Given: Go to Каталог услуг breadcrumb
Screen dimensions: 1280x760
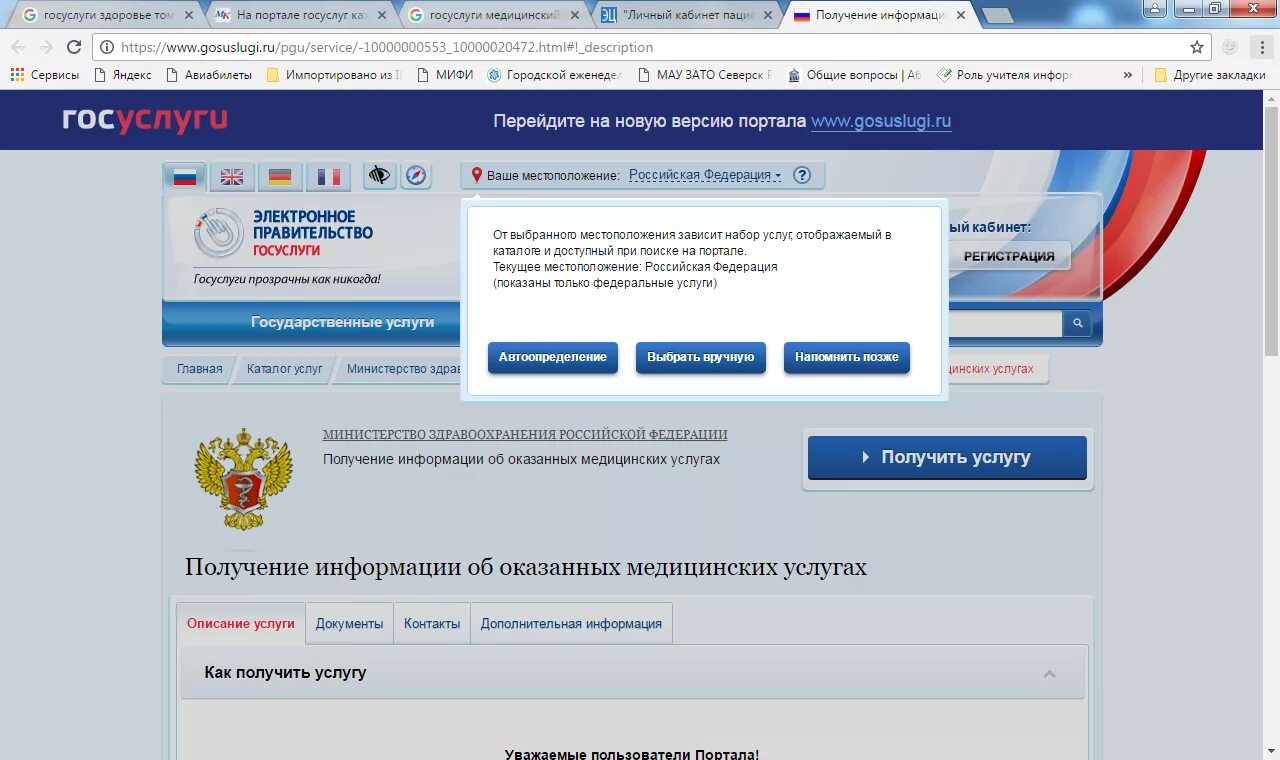Looking at the screenshot, I should click(285, 369).
